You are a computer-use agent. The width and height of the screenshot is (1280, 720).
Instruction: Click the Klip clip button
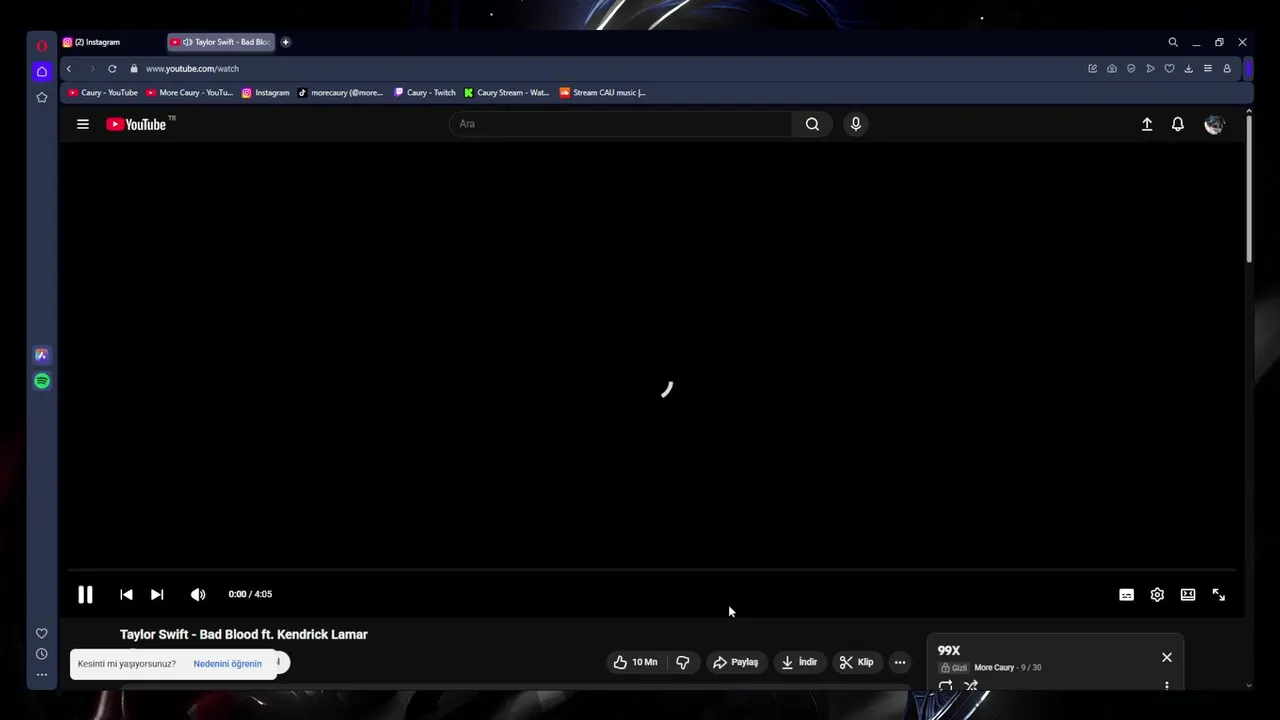856,662
